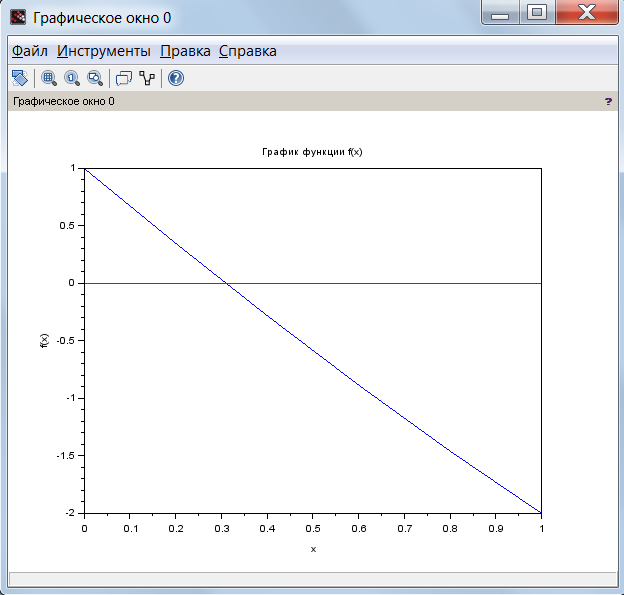Click the small purple question mark in the info bar

click(x=608, y=101)
